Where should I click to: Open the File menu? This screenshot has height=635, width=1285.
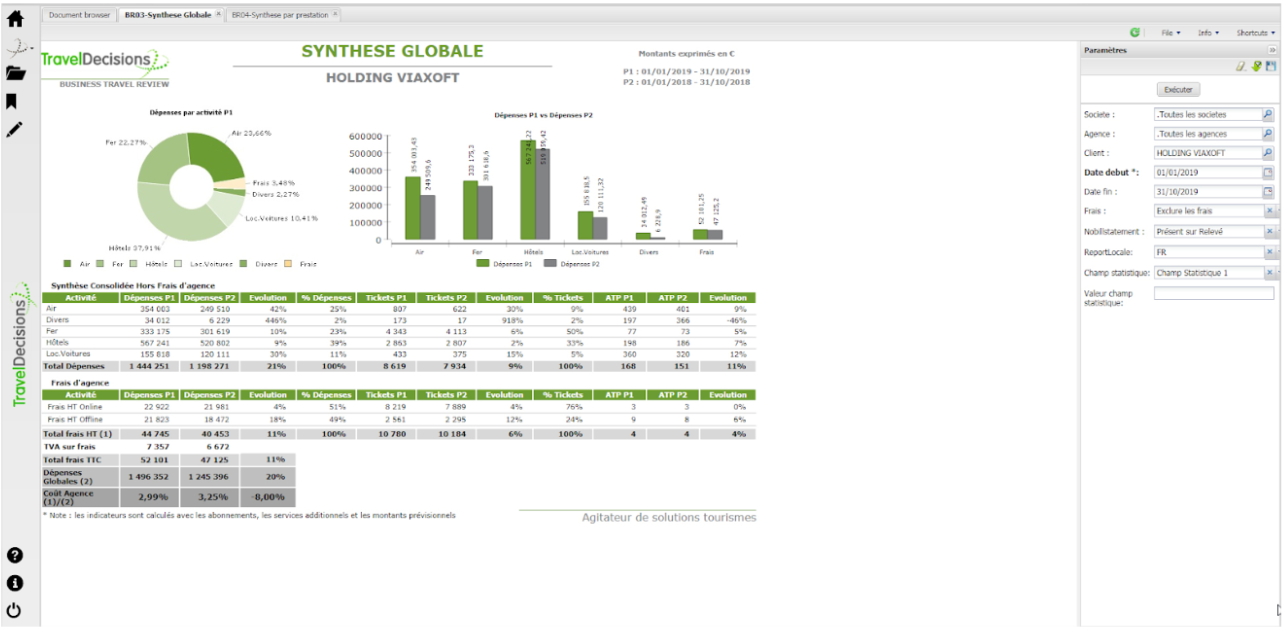(1171, 33)
